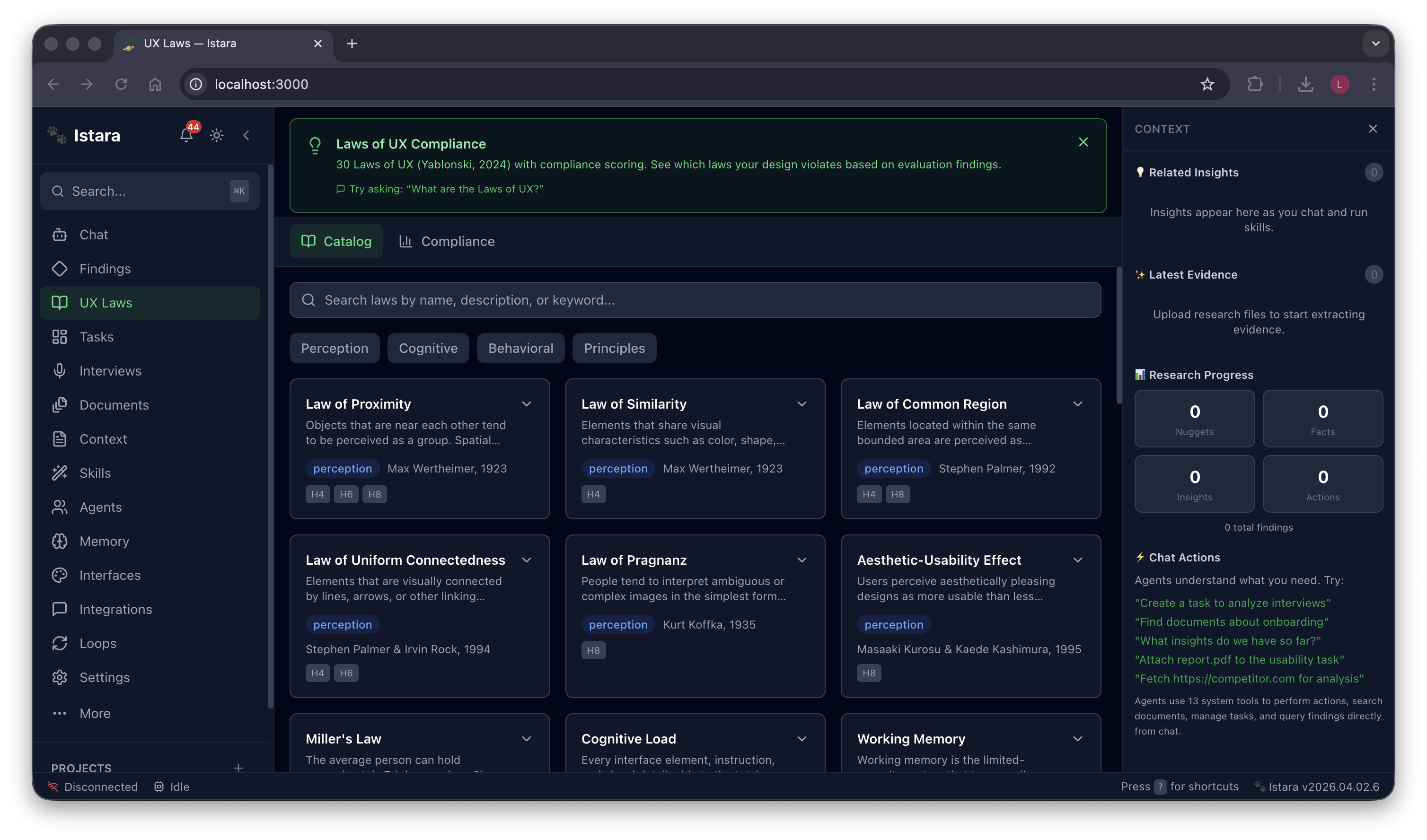The image size is (1427, 840).
Task: Select the Catalog tab
Action: [336, 242]
